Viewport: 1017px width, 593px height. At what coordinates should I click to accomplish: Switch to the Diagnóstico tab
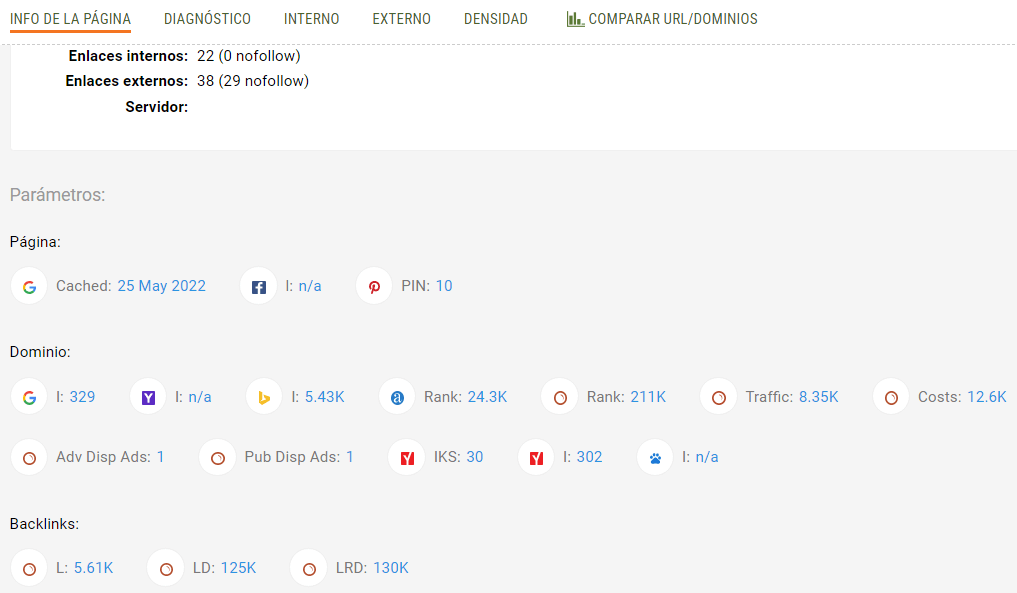tap(207, 19)
